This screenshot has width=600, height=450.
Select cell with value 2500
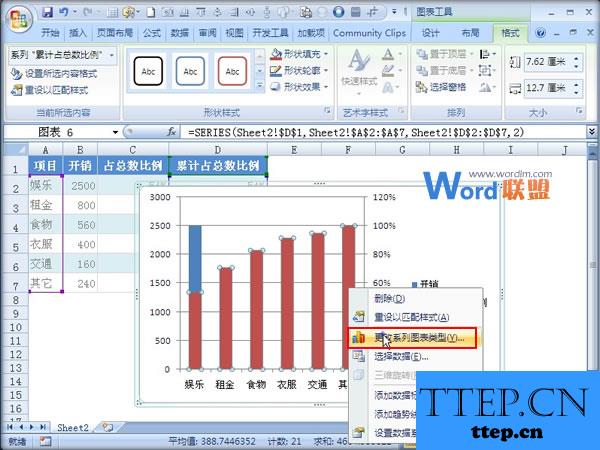[80, 186]
